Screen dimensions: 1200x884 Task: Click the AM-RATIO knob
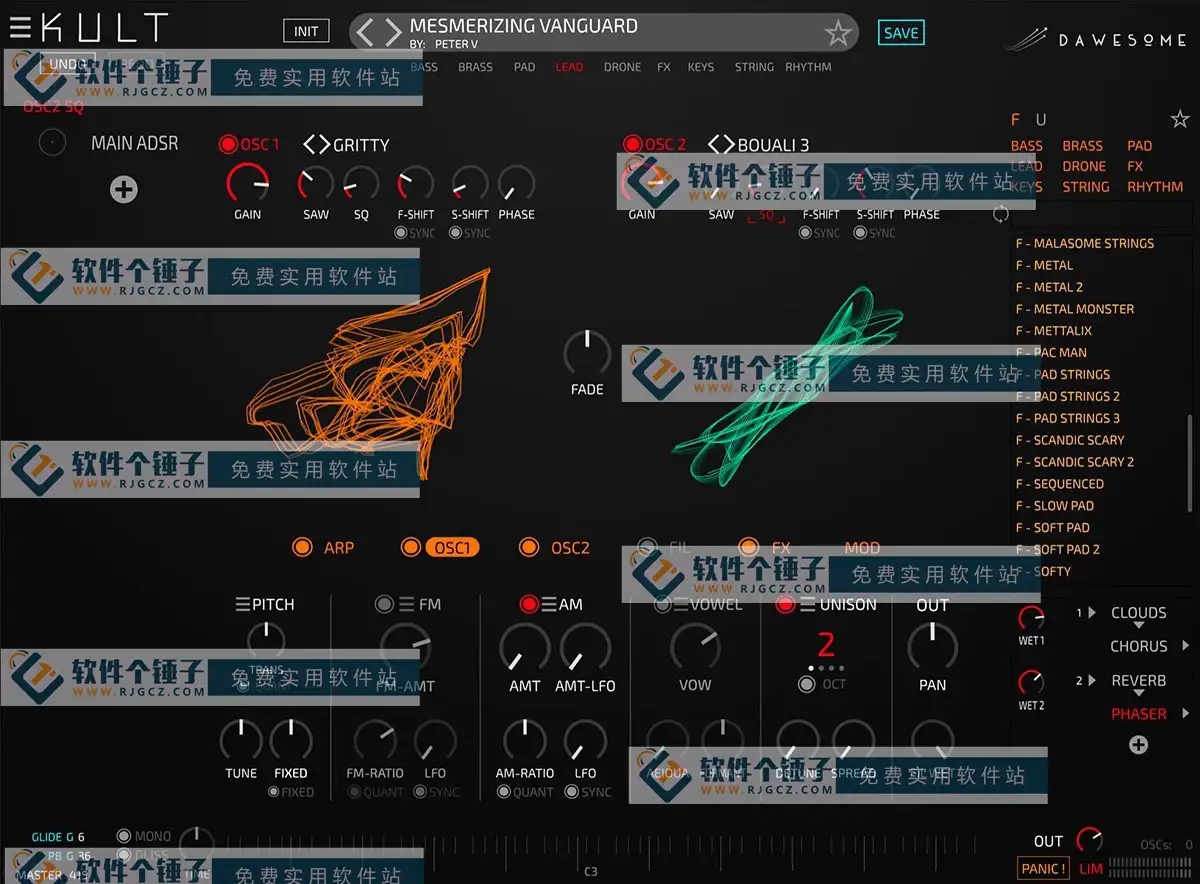tap(525, 741)
